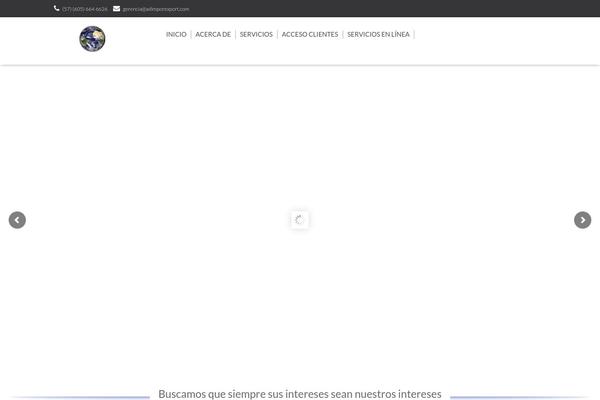
Task: Advance slider with right arrow button
Action: [x=582, y=220]
